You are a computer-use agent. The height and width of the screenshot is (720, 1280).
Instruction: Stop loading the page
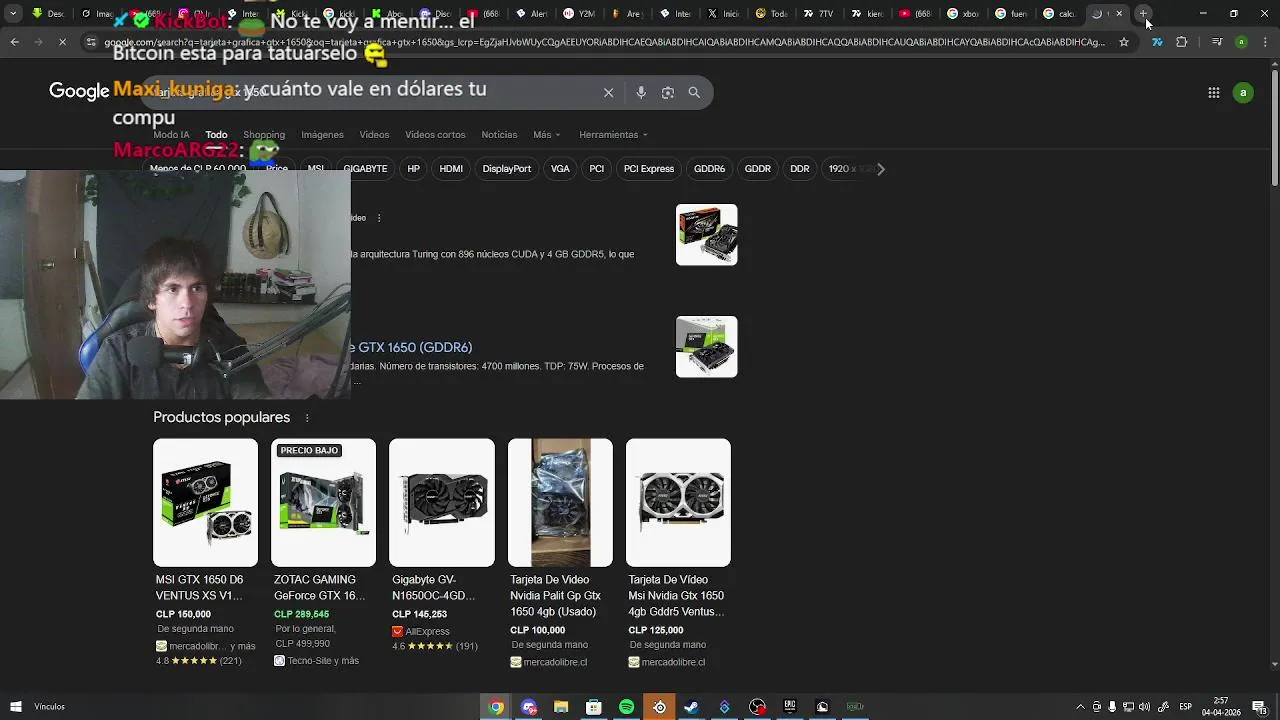click(x=62, y=42)
